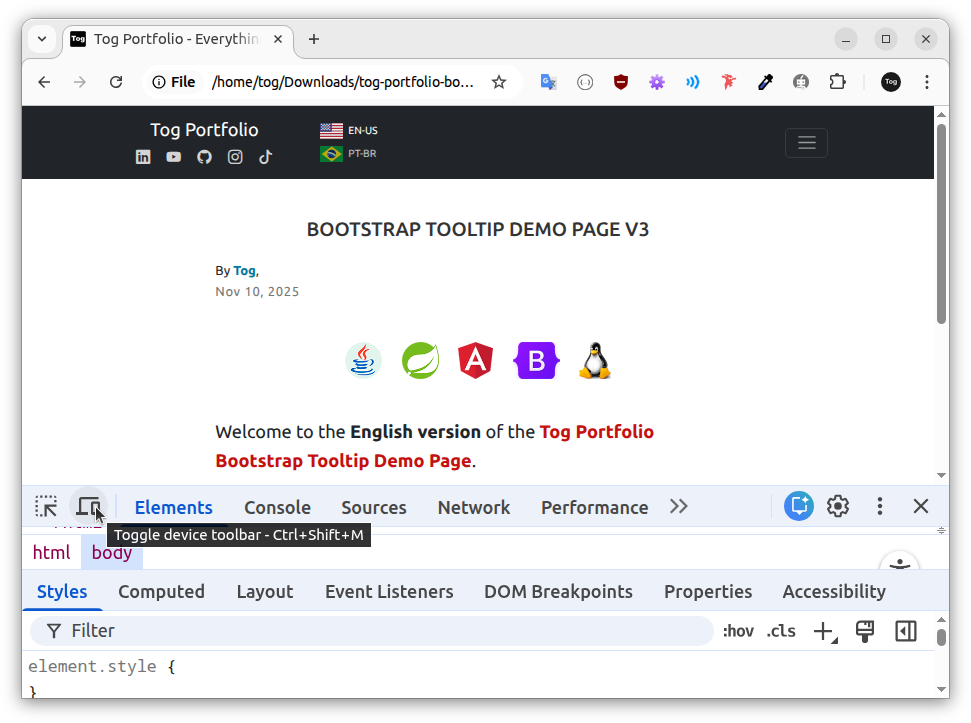
Task: Open the tab search dropdown arrow
Action: [42, 39]
